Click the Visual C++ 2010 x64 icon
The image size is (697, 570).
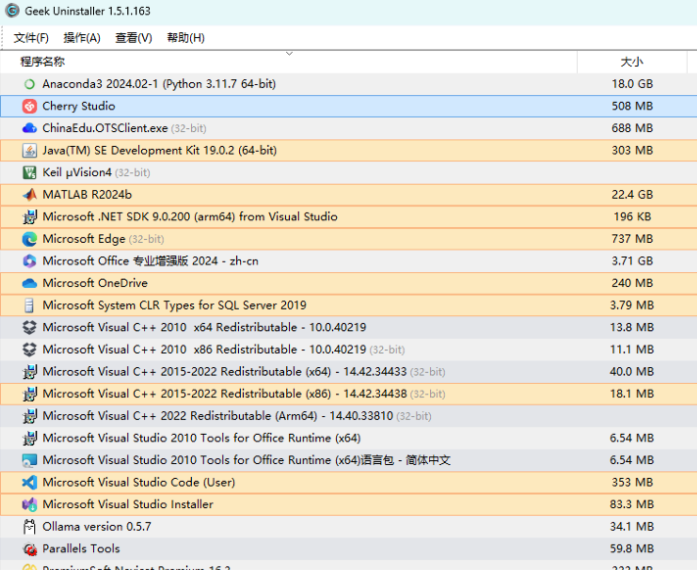coord(29,328)
